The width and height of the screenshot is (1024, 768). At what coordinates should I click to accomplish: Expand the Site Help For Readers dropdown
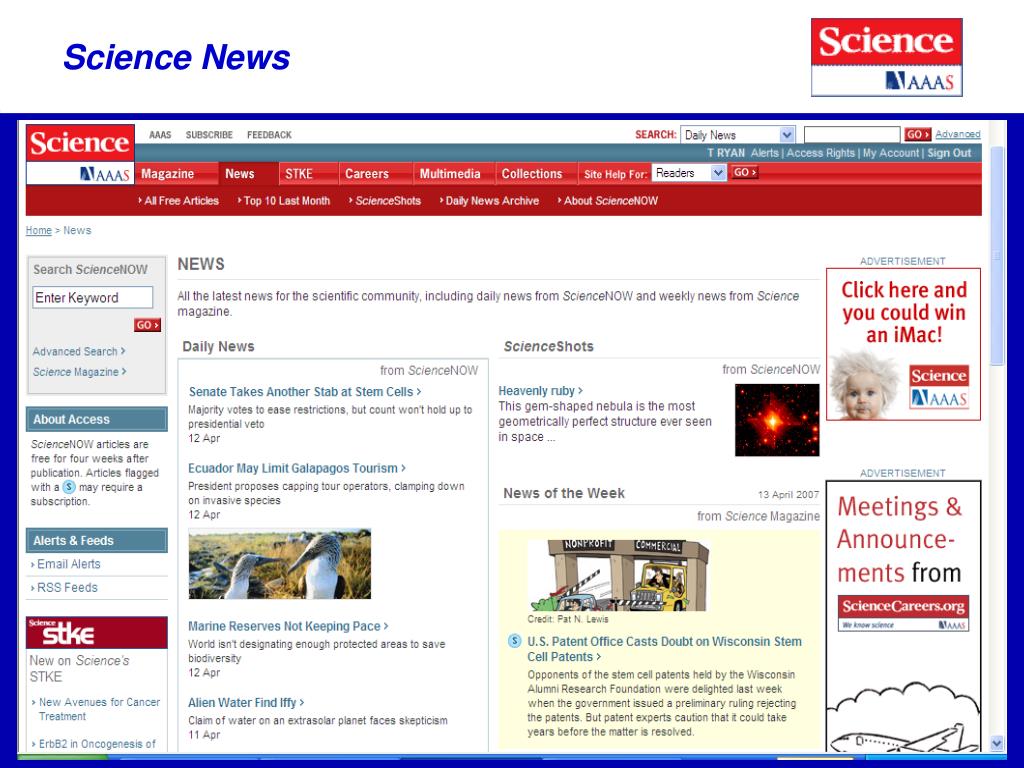coord(689,173)
